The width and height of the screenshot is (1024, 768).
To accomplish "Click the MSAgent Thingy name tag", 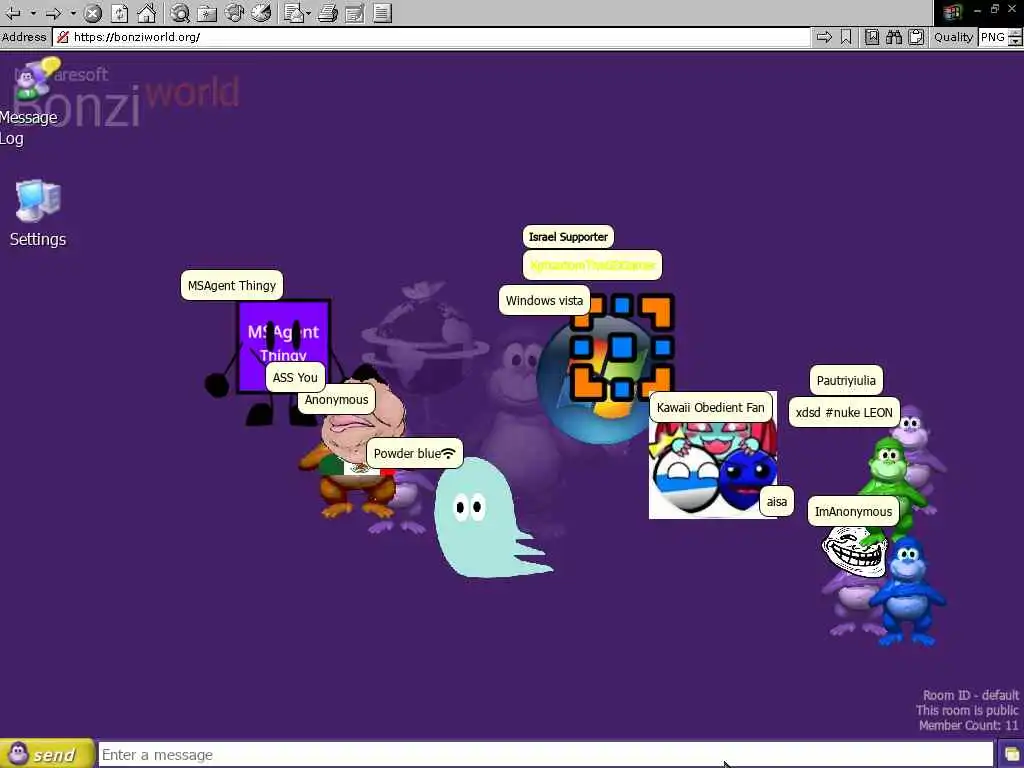I will (x=232, y=285).
